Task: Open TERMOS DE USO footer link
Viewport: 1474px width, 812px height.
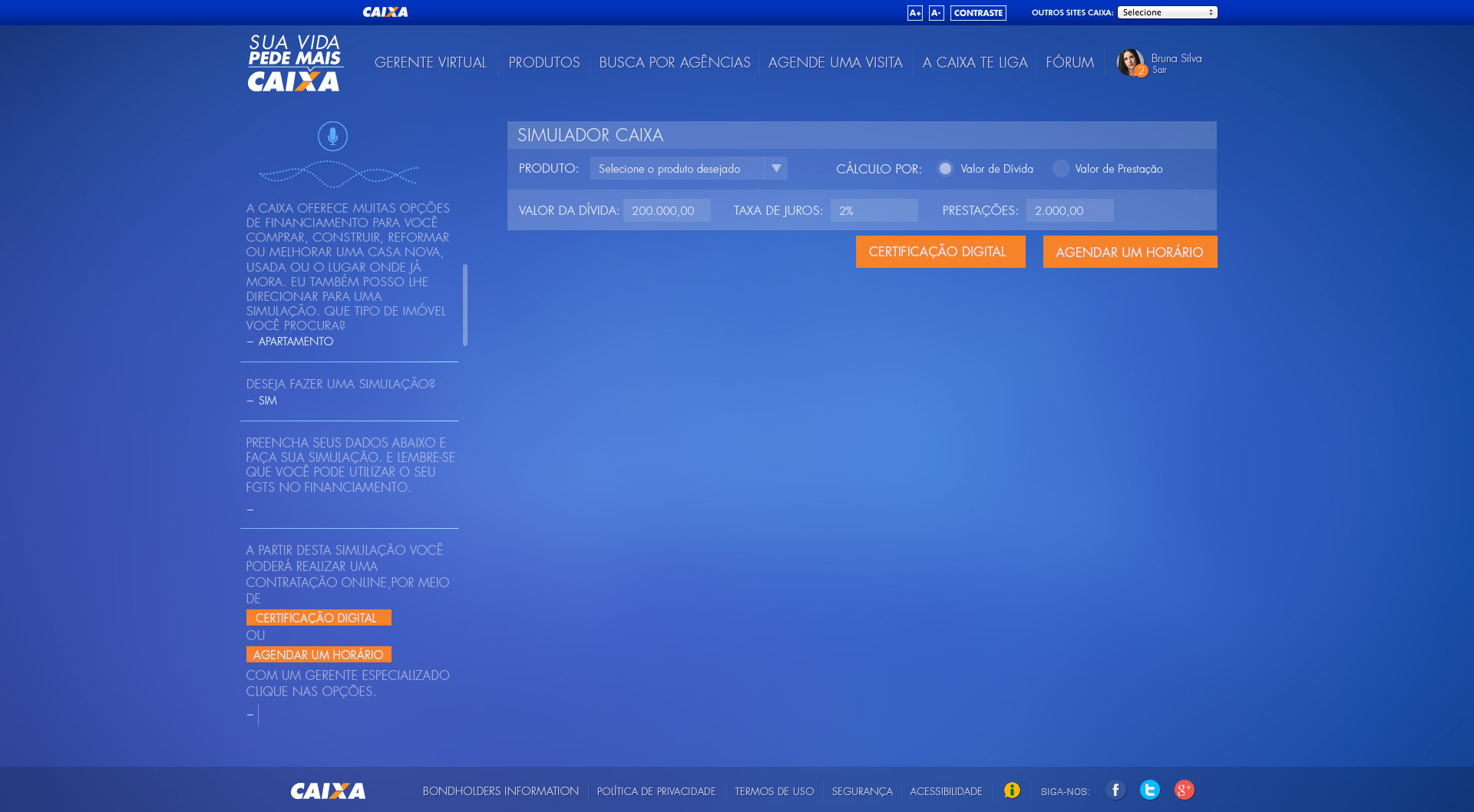Action: click(774, 791)
